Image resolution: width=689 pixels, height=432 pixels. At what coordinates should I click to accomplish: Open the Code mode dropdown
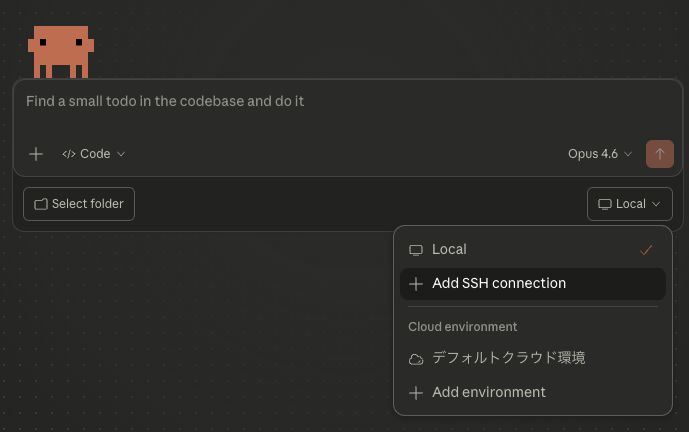click(94, 154)
